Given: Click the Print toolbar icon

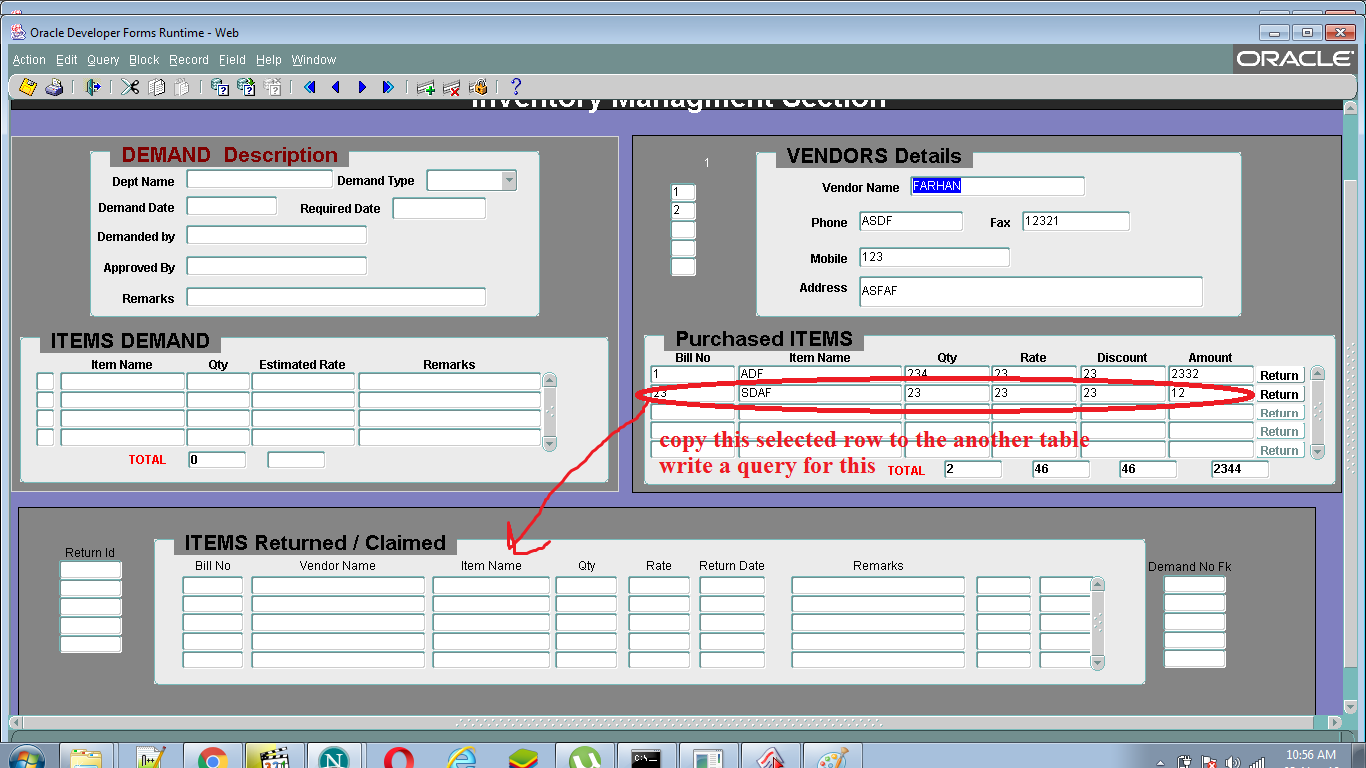Looking at the screenshot, I should pyautogui.click(x=54, y=87).
